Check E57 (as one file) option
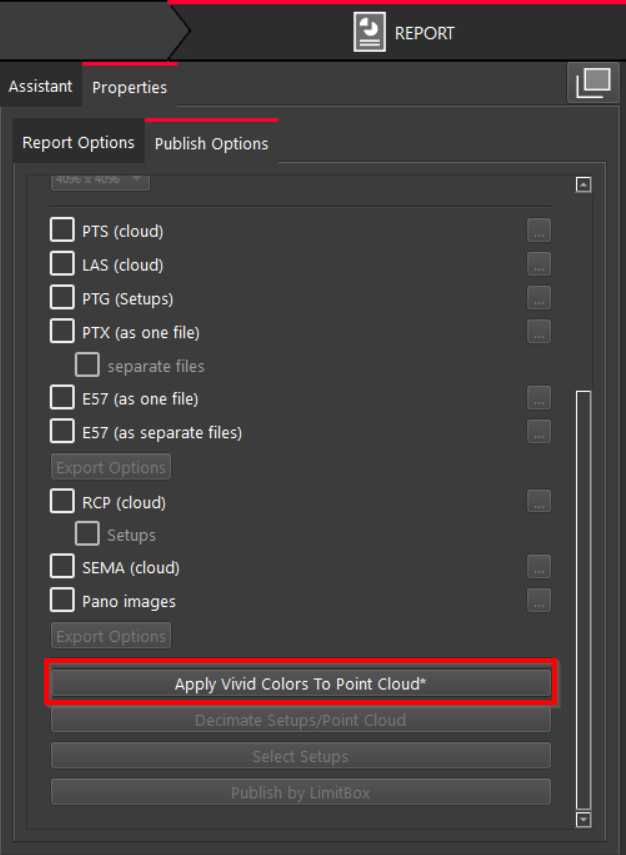This screenshot has width=626, height=855. coord(63,399)
